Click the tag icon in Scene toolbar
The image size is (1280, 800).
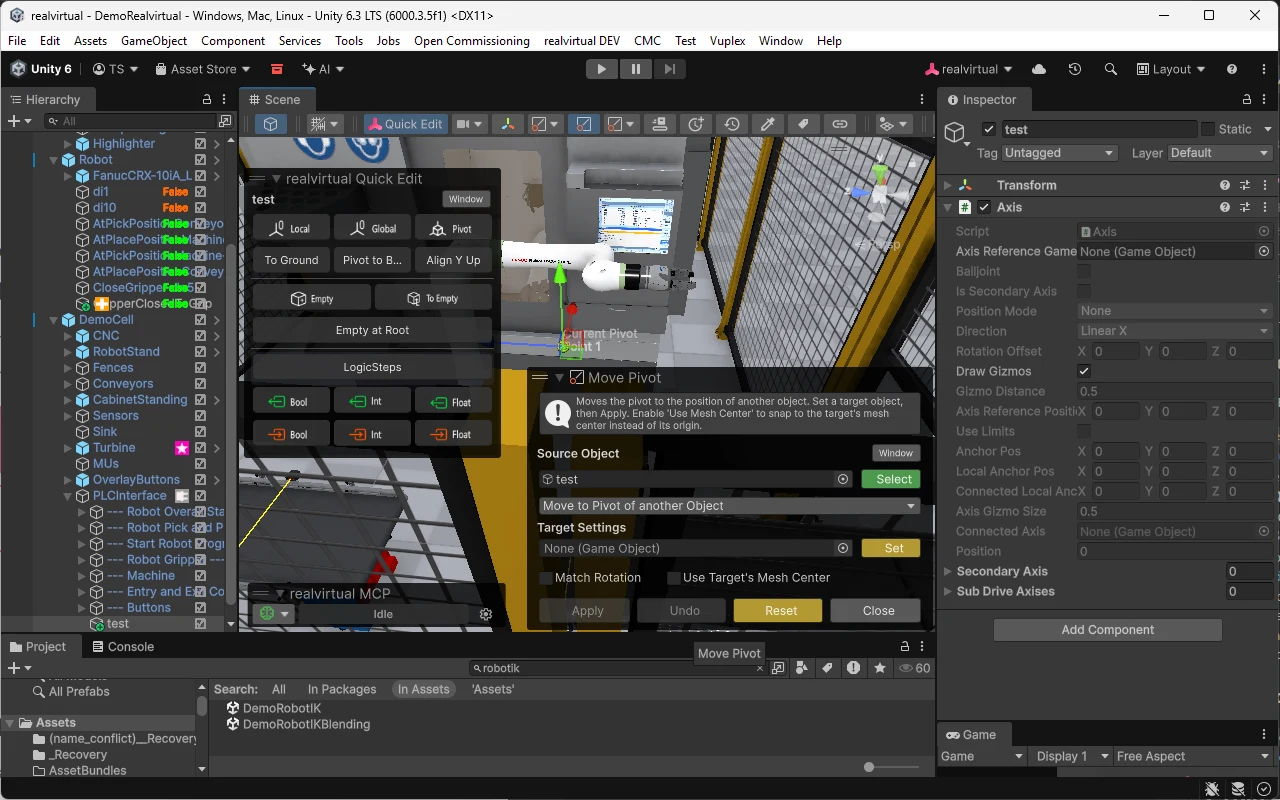[803, 124]
